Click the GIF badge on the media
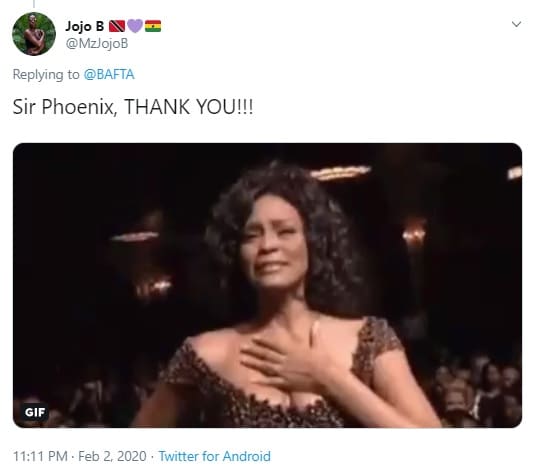The width and height of the screenshot is (534, 475). 35,412
